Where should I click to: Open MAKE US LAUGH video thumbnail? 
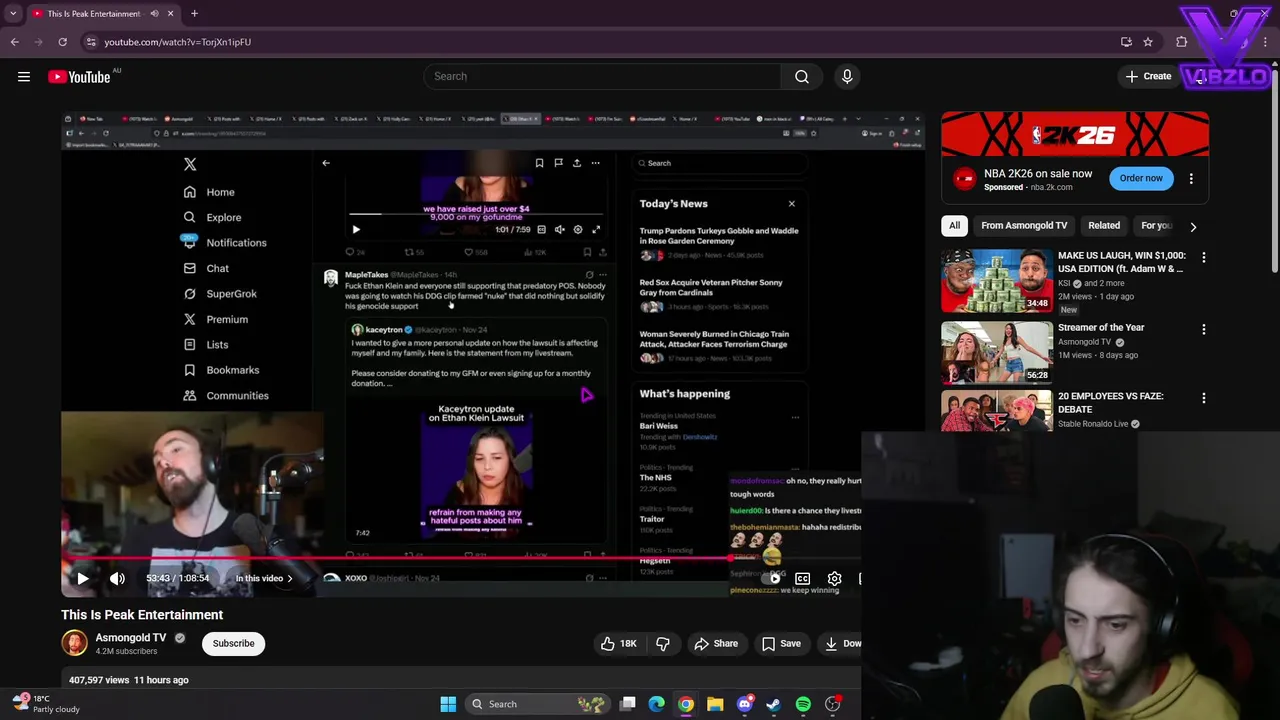[x=996, y=281]
